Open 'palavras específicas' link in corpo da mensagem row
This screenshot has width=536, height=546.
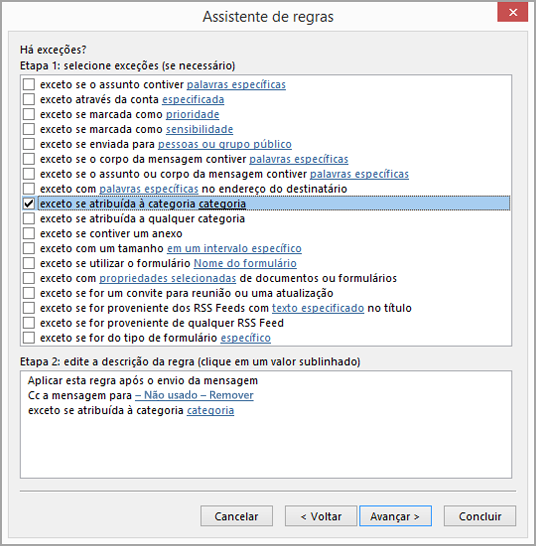pyautogui.click(x=298, y=159)
